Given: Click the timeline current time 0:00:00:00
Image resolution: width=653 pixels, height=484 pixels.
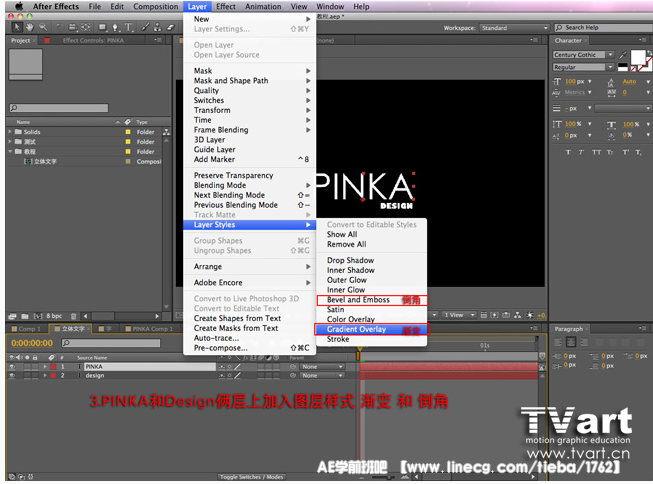Looking at the screenshot, I should [x=32, y=343].
